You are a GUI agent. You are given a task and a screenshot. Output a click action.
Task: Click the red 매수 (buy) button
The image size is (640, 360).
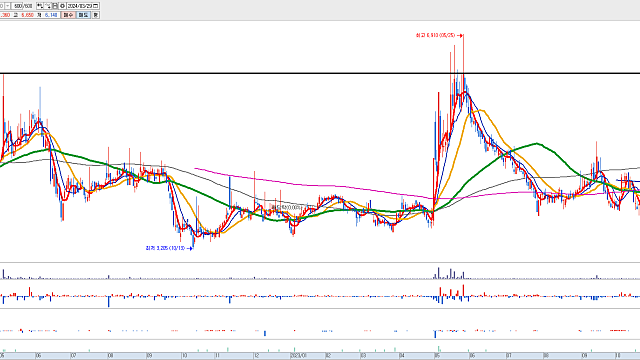click(x=68, y=15)
